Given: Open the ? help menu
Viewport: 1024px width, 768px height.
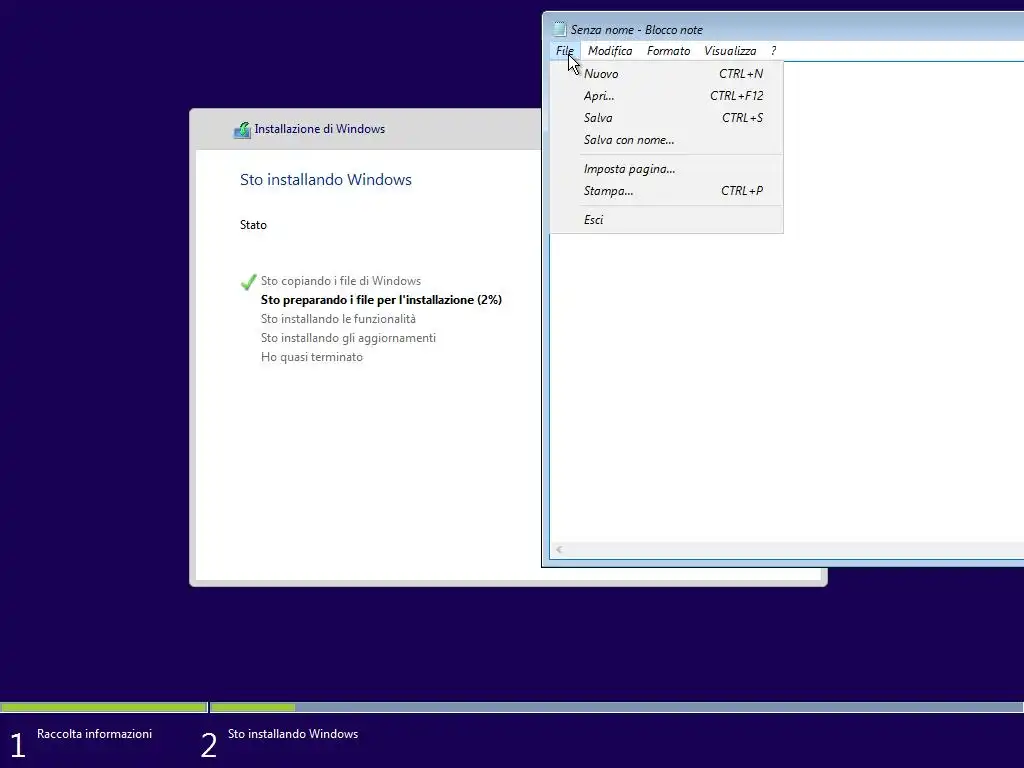Looking at the screenshot, I should 773,51.
